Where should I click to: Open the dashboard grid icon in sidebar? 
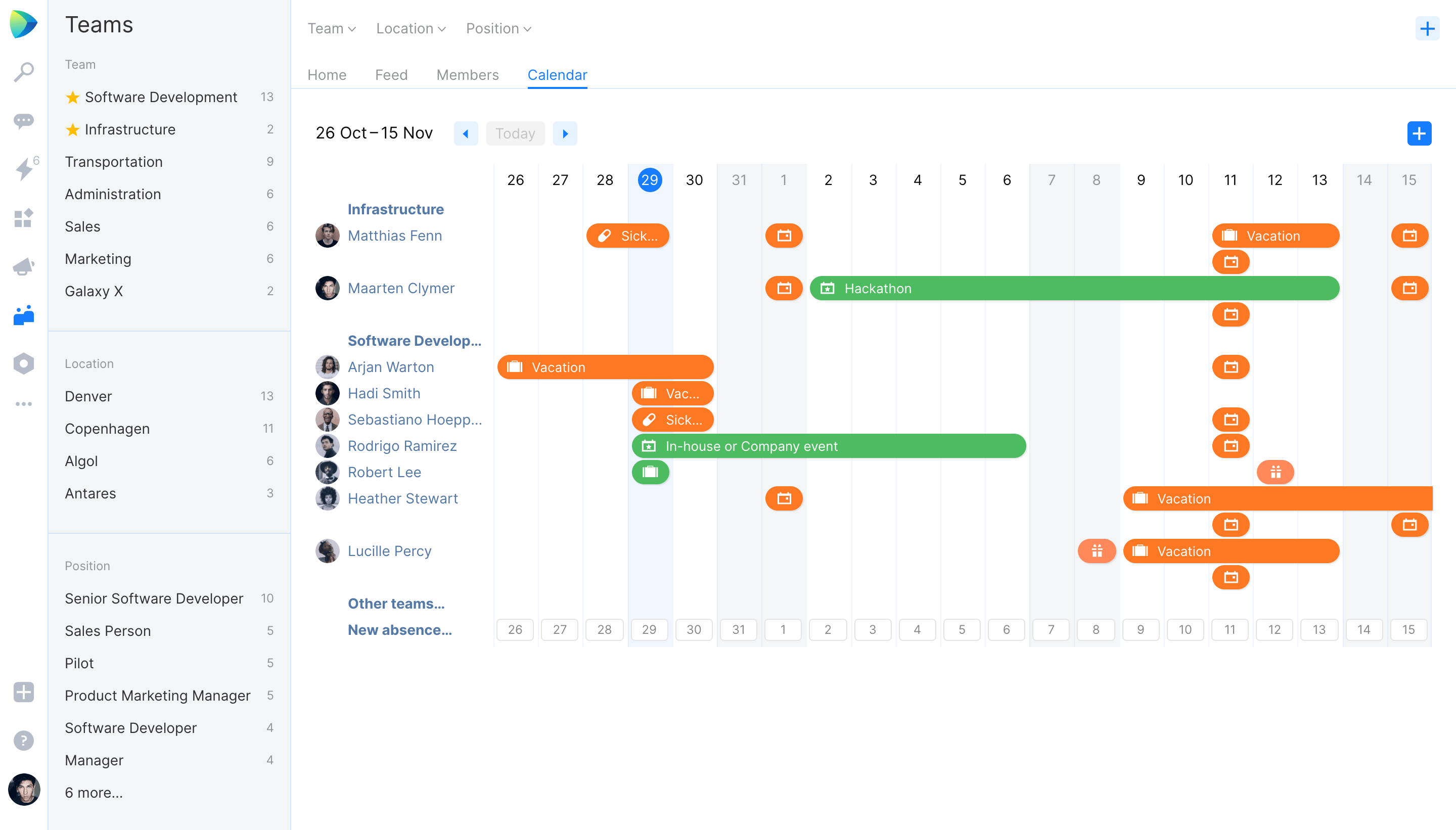[23, 218]
